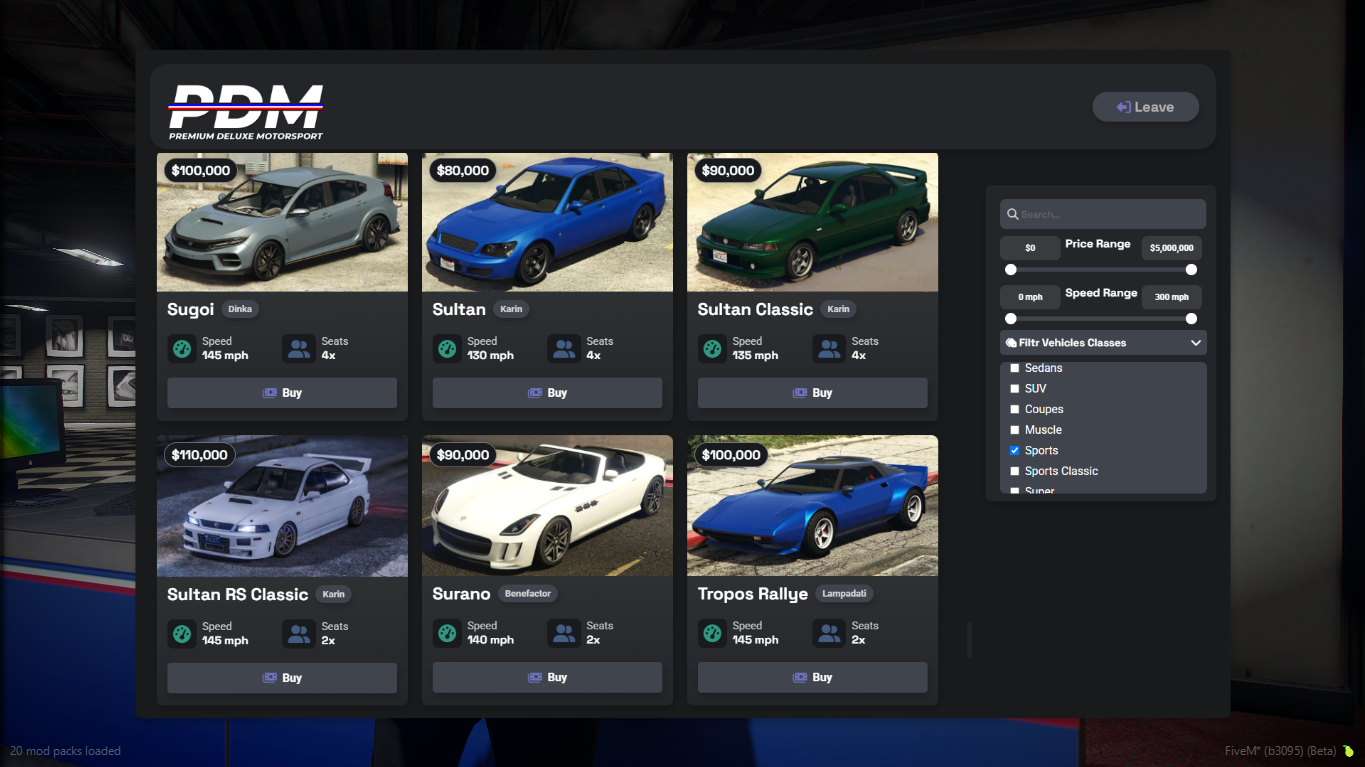1365x767 pixels.
Task: Click the green Sultan Classic thumbnail
Action: tap(812, 222)
